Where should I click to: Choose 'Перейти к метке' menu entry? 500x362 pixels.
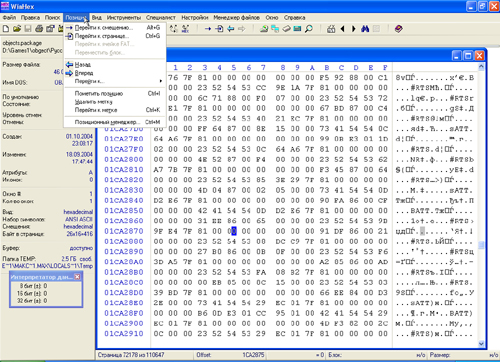tap(115, 110)
